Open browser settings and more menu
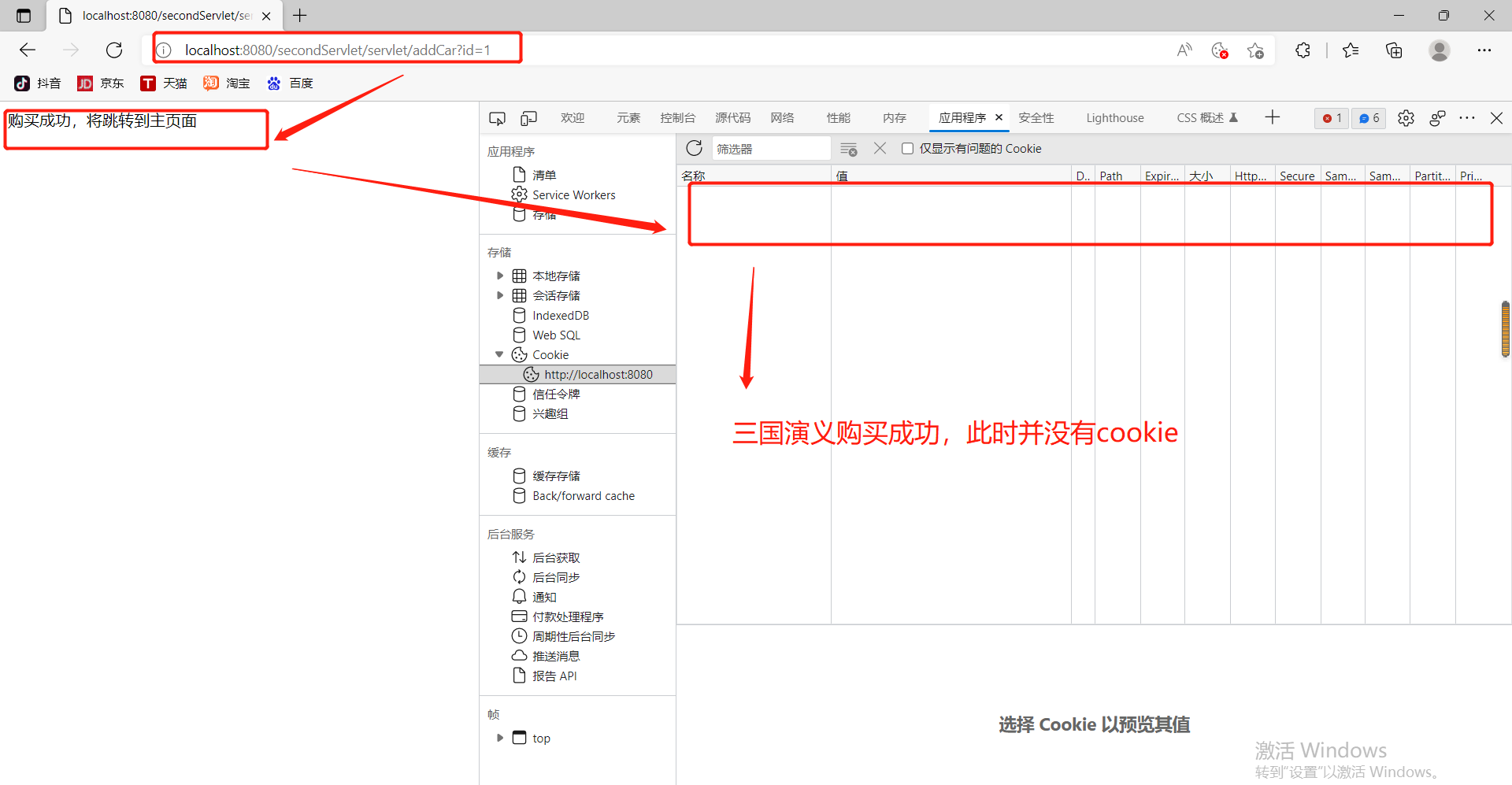Image resolution: width=1512 pixels, height=785 pixels. (x=1484, y=50)
